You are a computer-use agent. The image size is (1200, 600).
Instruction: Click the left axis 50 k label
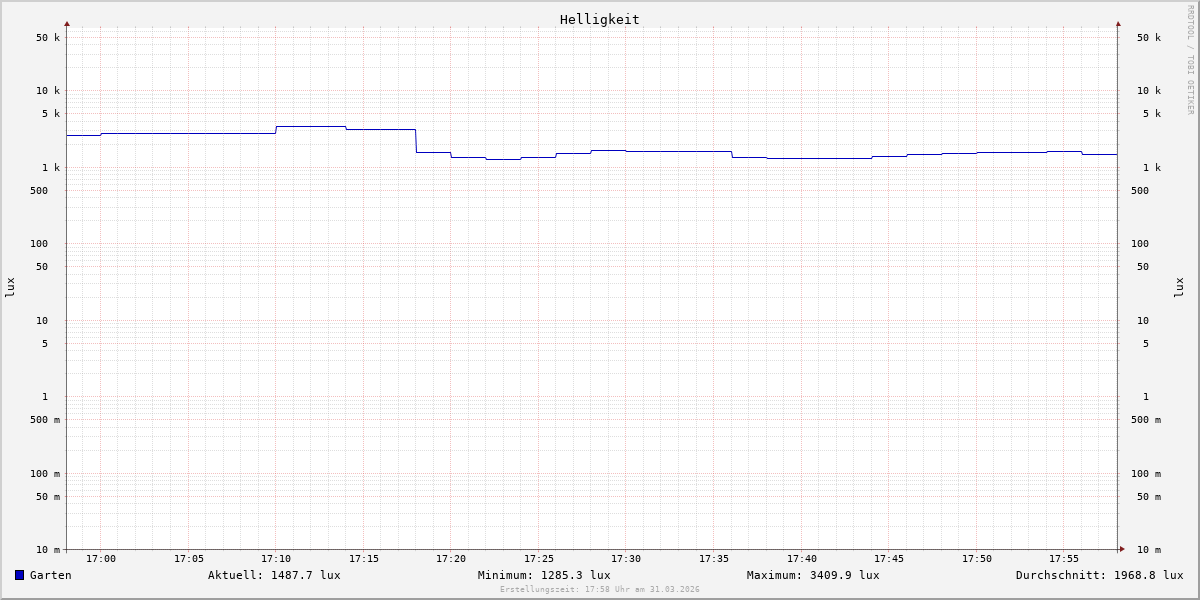(48, 38)
